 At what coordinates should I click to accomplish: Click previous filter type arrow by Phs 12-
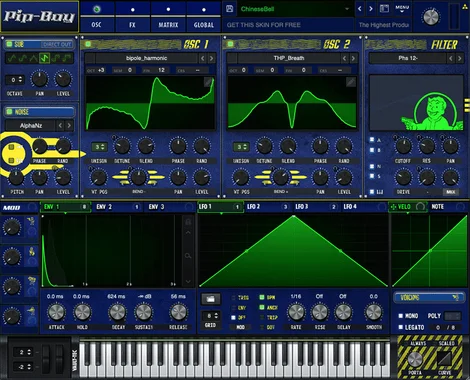point(451,58)
